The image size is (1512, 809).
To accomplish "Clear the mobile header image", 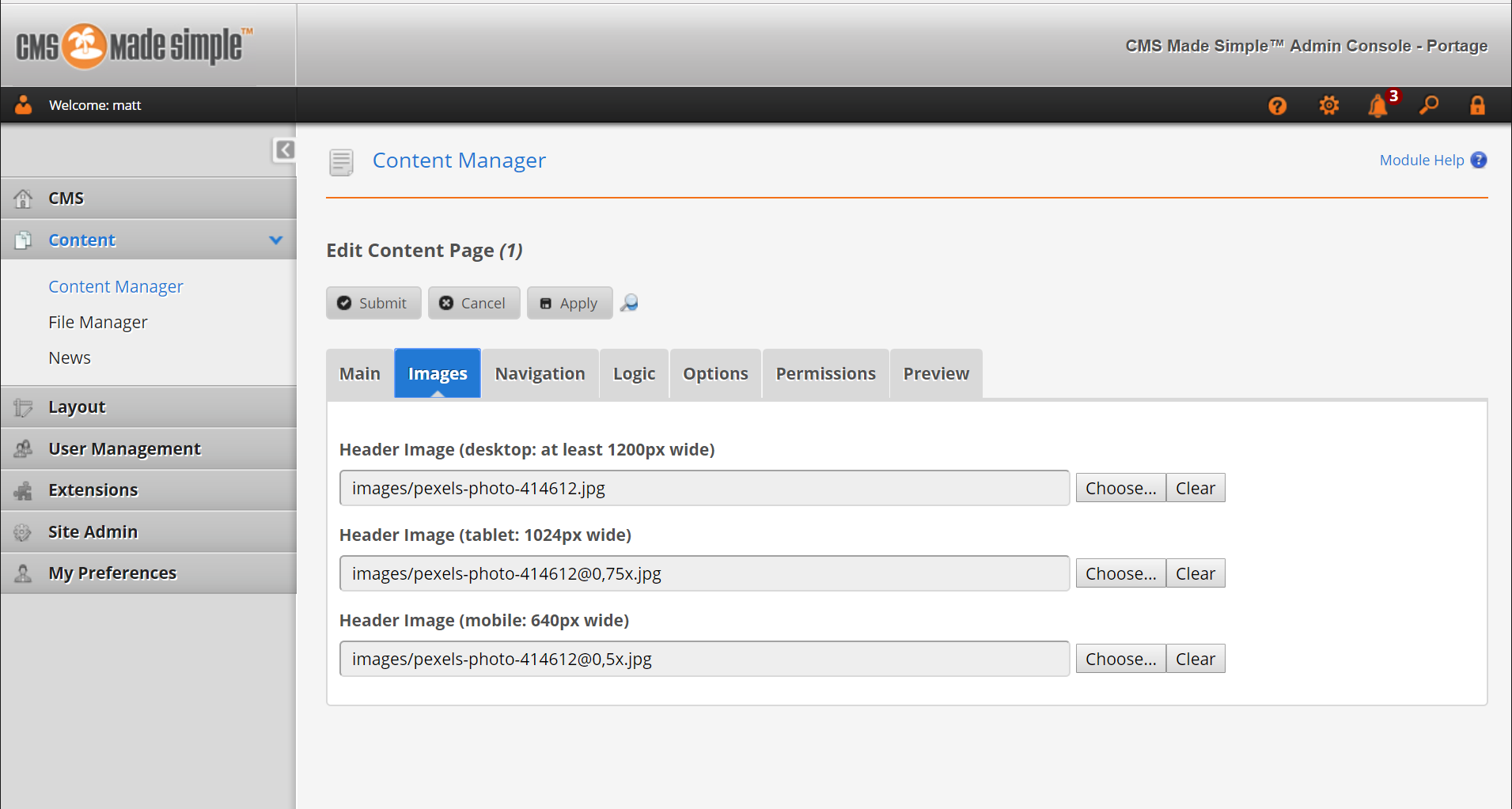I will click(1195, 659).
